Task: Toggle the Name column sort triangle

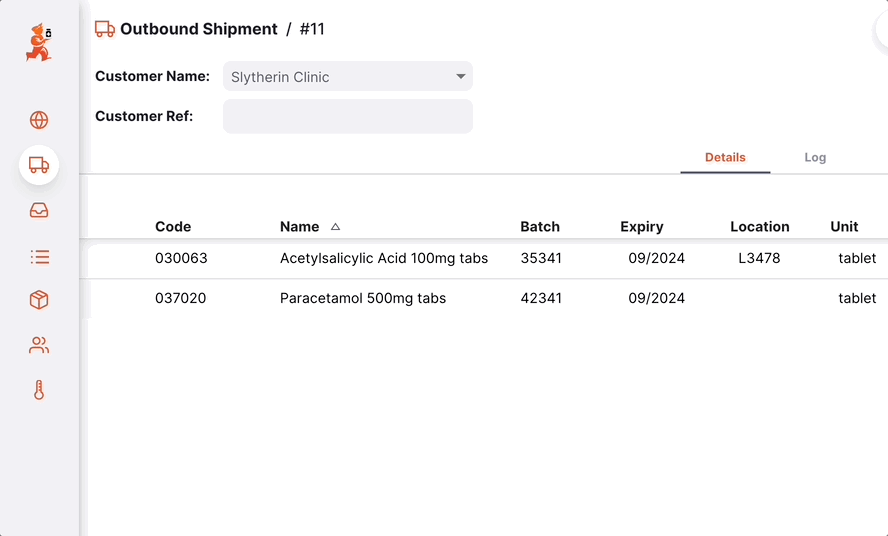Action: (335, 227)
